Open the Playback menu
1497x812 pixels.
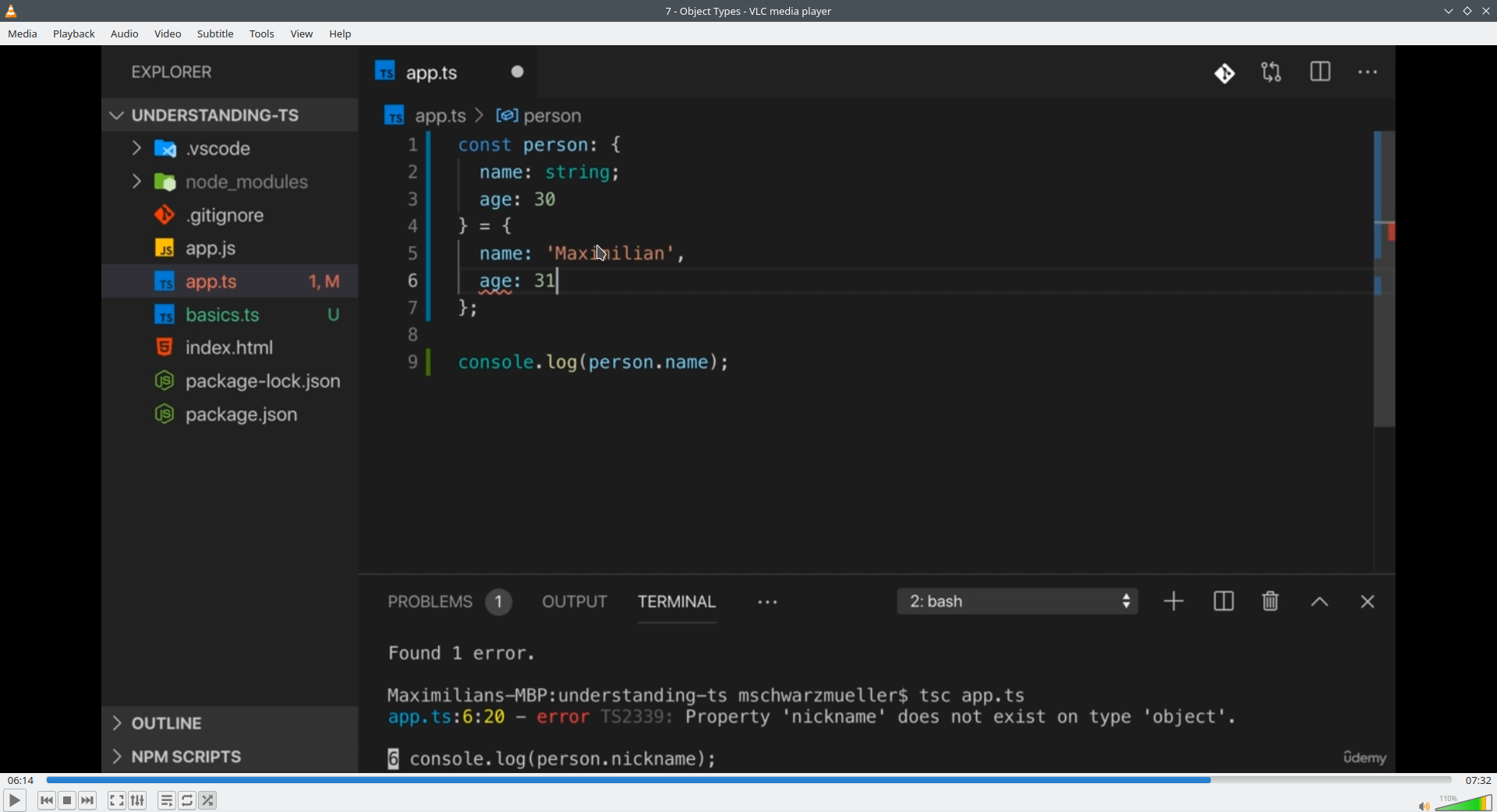coord(75,34)
